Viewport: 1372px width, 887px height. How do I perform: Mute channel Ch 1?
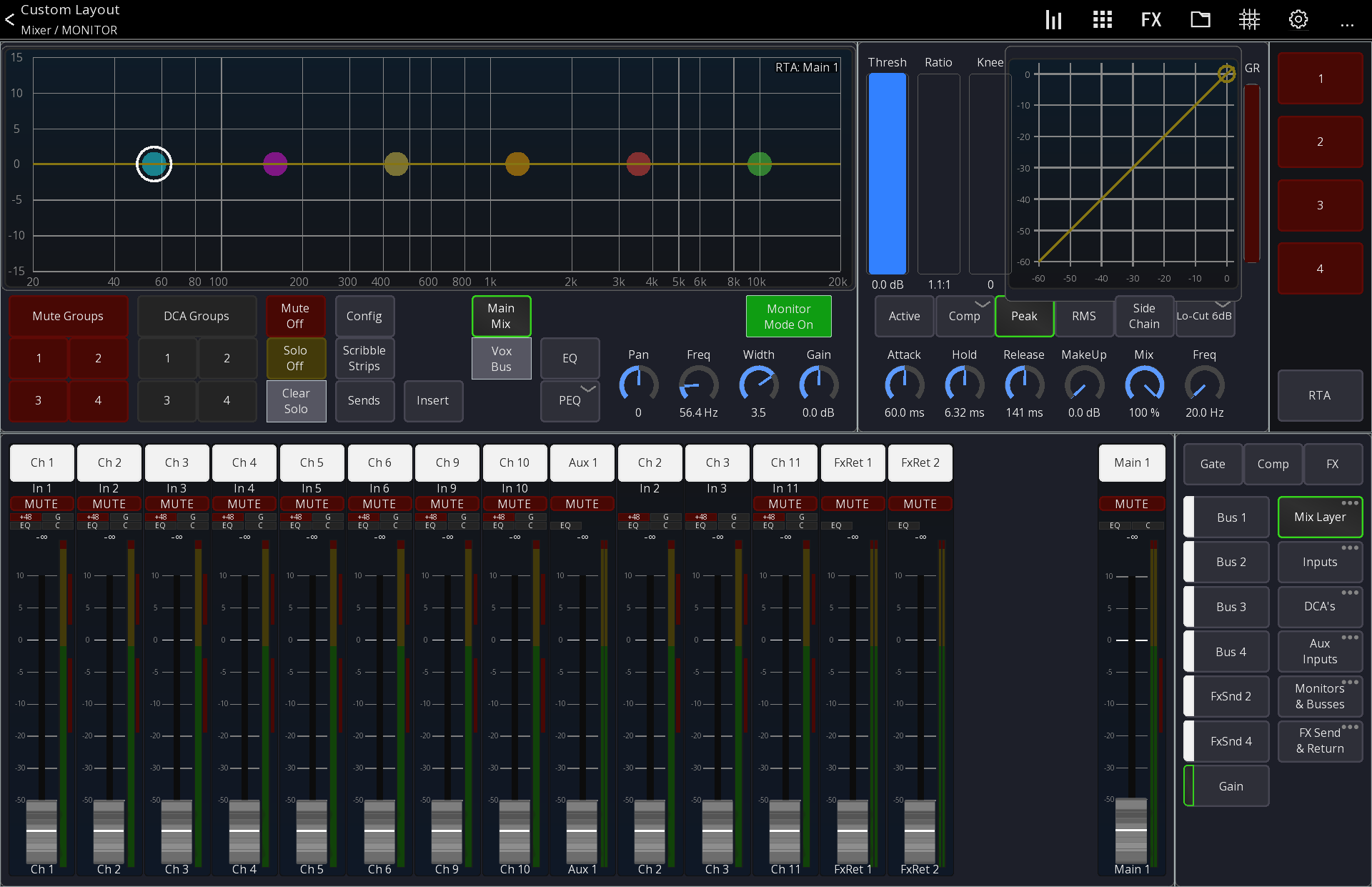(x=41, y=504)
